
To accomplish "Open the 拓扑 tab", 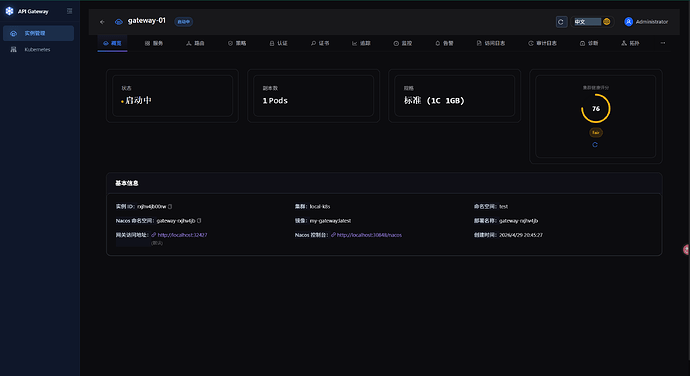I will tap(630, 43).
